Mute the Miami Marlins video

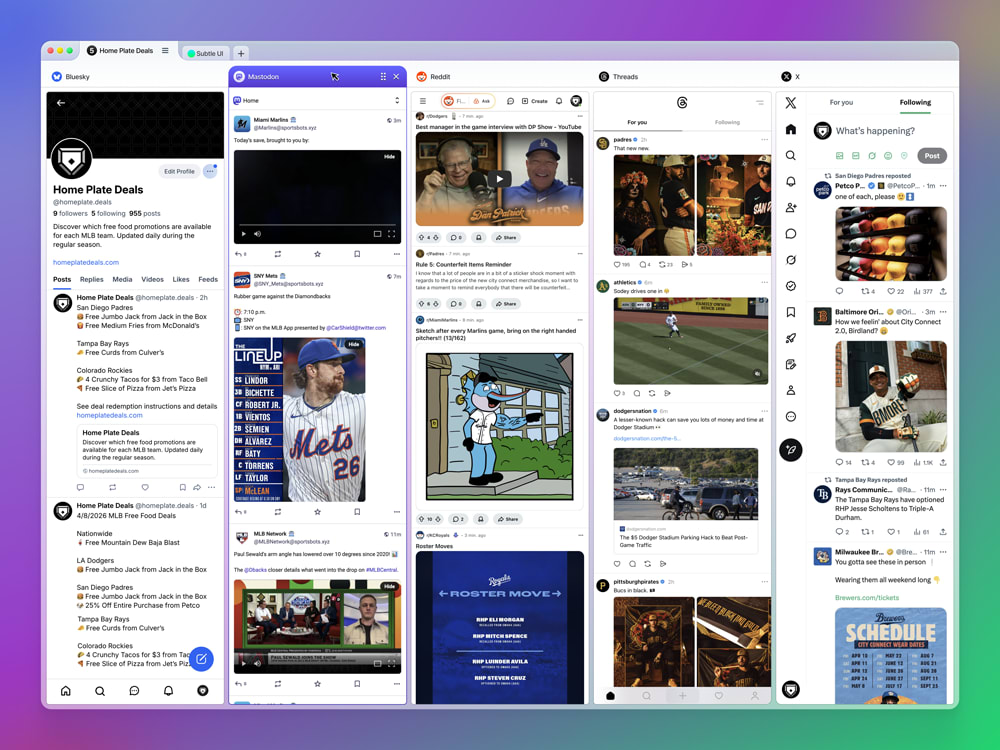pos(258,234)
